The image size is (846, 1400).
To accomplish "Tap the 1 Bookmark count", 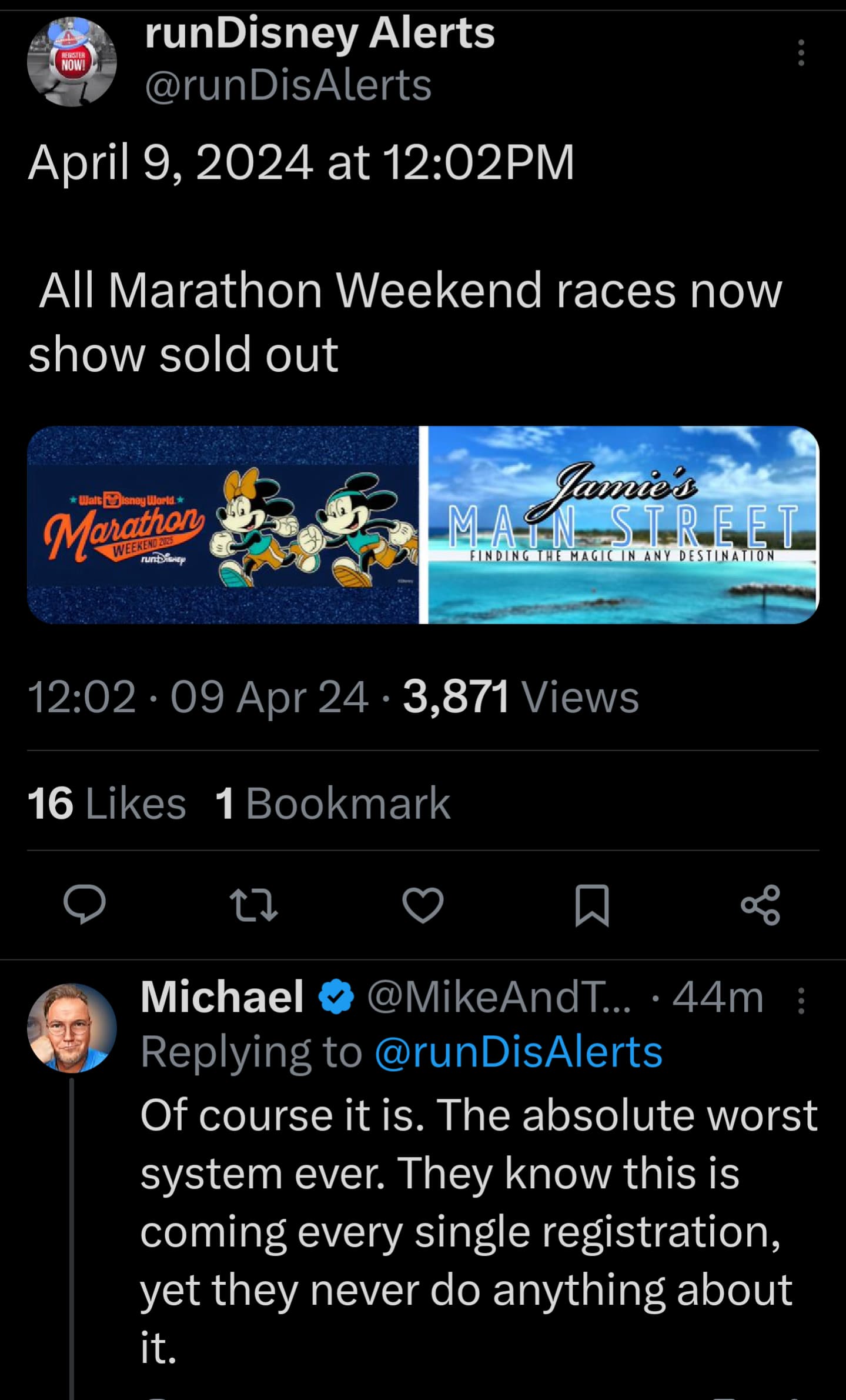I will pos(333,803).
